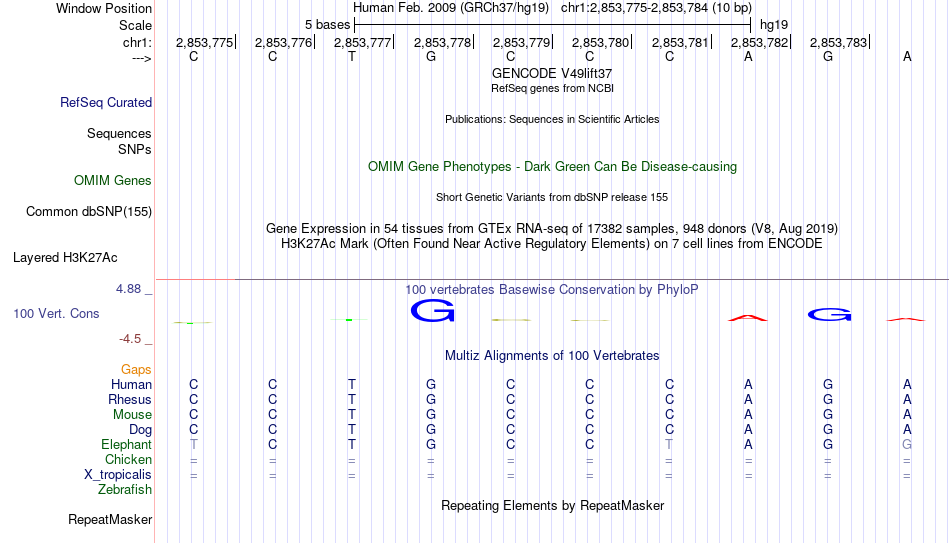The image size is (950, 543).
Task: Click the sequence direction arrow --->
Action: pyautogui.click(x=142, y=58)
